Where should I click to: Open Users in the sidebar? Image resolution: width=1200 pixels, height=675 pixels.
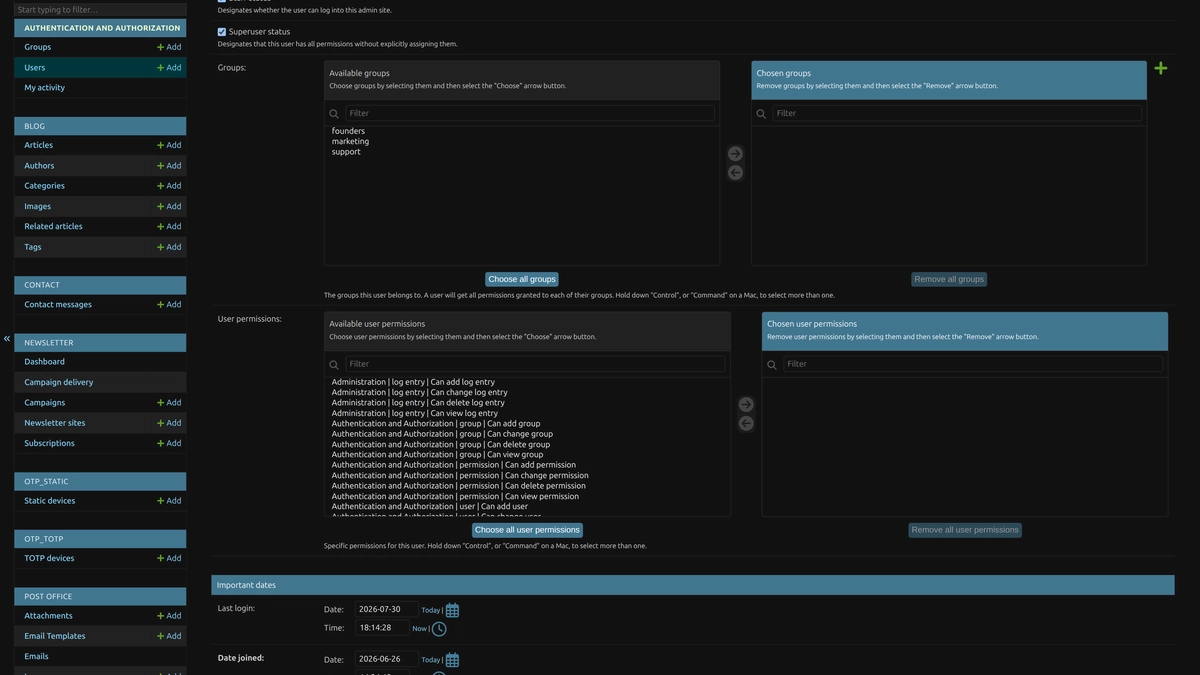tap(35, 68)
